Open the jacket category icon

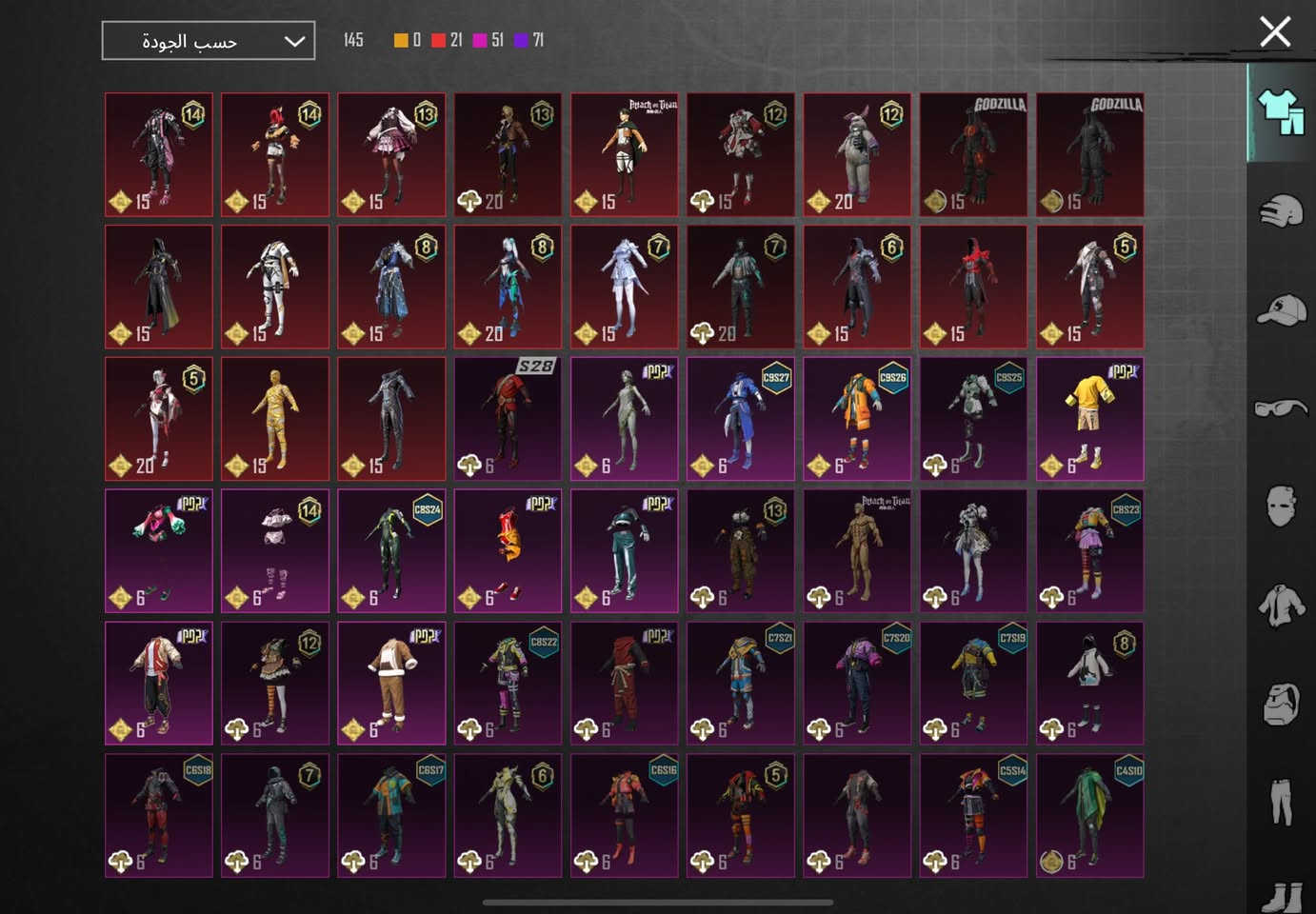(1280, 606)
